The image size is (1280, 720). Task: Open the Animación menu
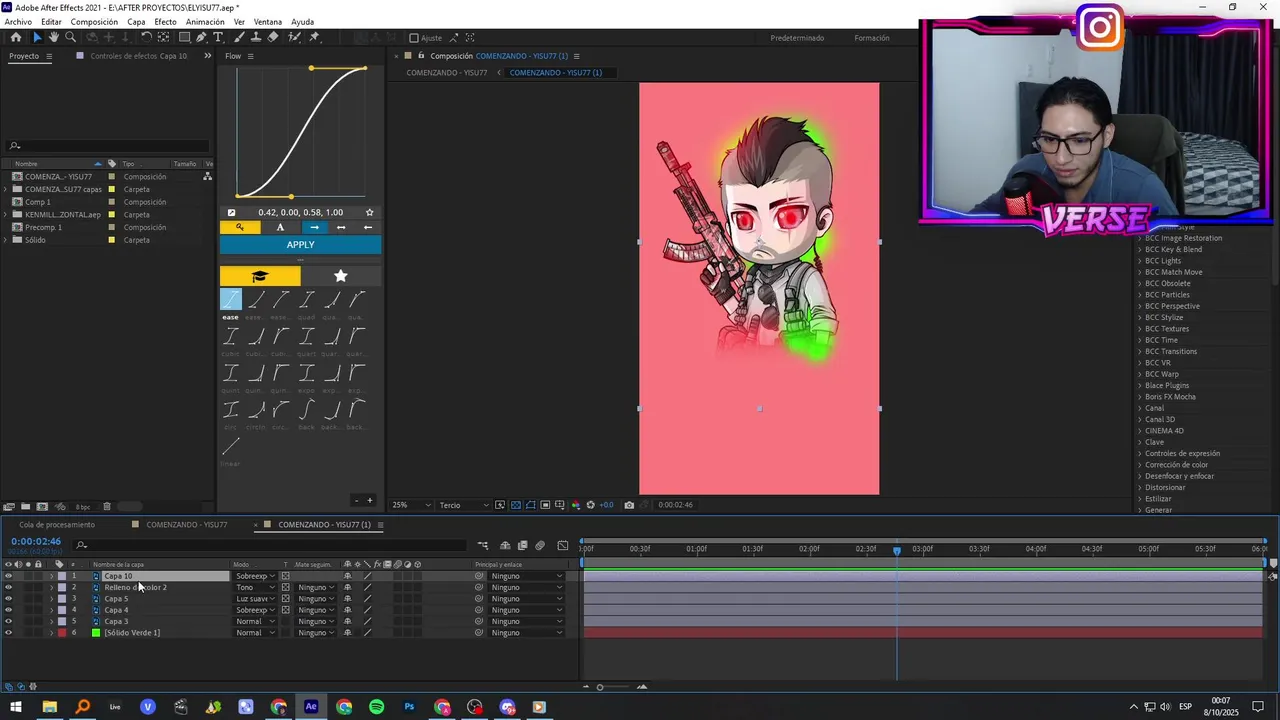point(205,22)
